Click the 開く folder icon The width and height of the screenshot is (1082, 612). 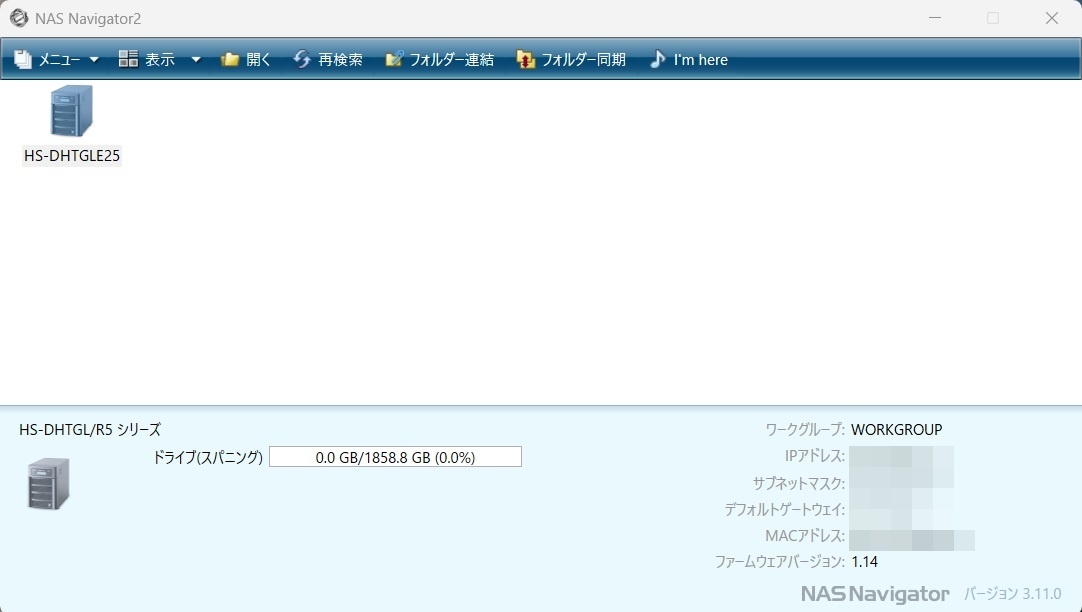coord(230,60)
